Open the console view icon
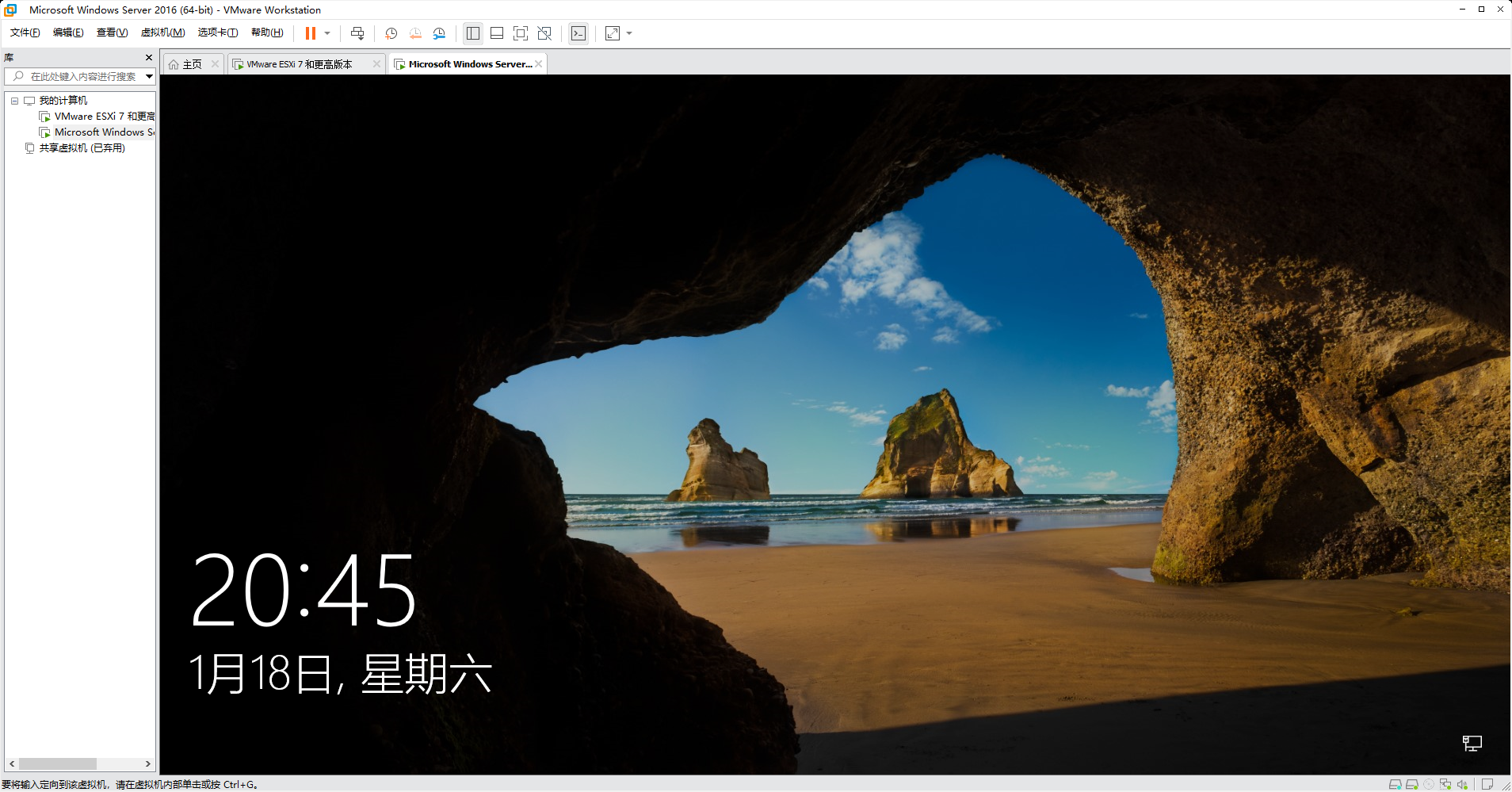Viewport: 1512px width, 792px height. coord(578,33)
